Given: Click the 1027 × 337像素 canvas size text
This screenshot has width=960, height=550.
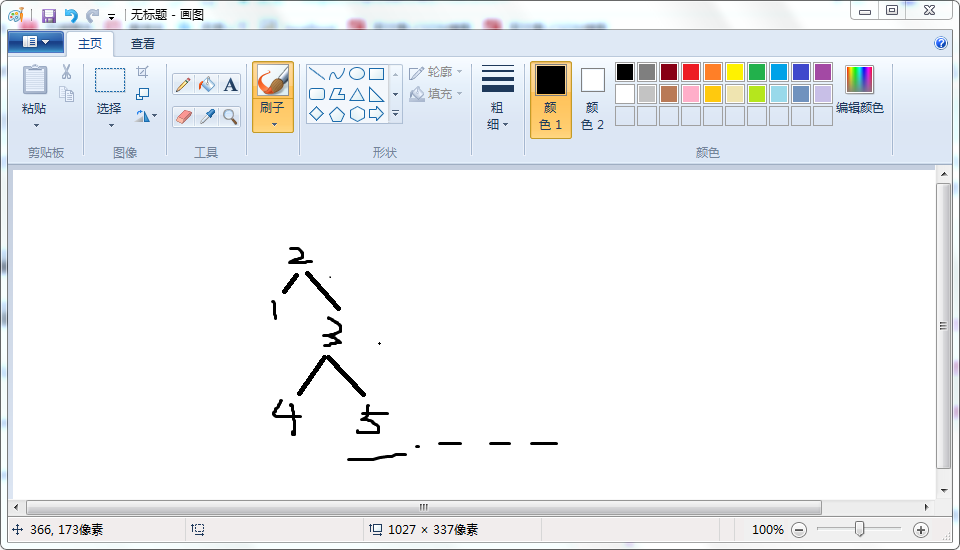Looking at the screenshot, I should pyautogui.click(x=433, y=530).
